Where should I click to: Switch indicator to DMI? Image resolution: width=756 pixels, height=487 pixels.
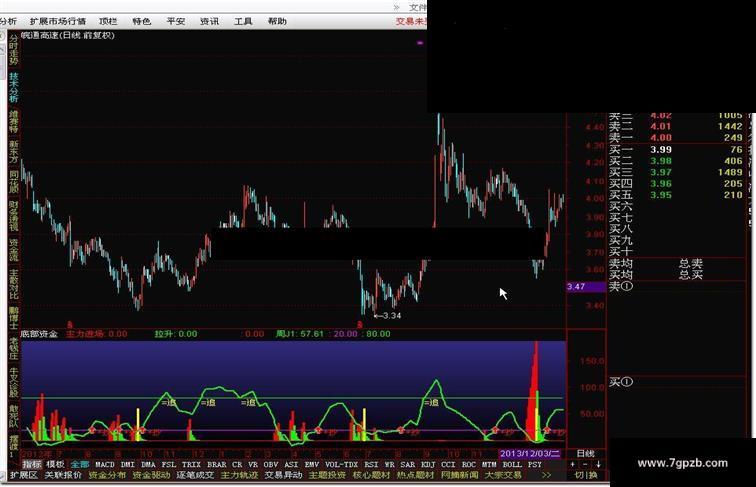[x=127, y=464]
